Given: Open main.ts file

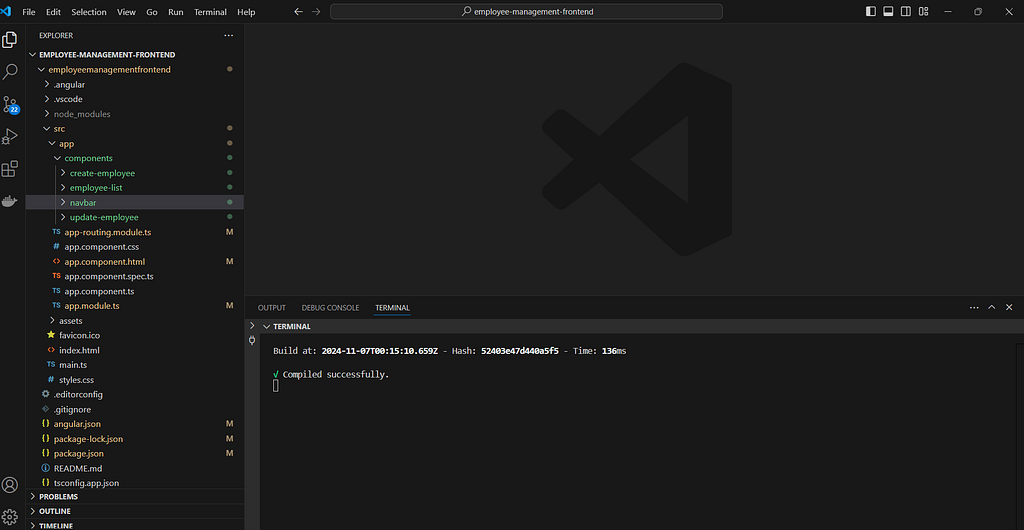Looking at the screenshot, I should point(135,364).
